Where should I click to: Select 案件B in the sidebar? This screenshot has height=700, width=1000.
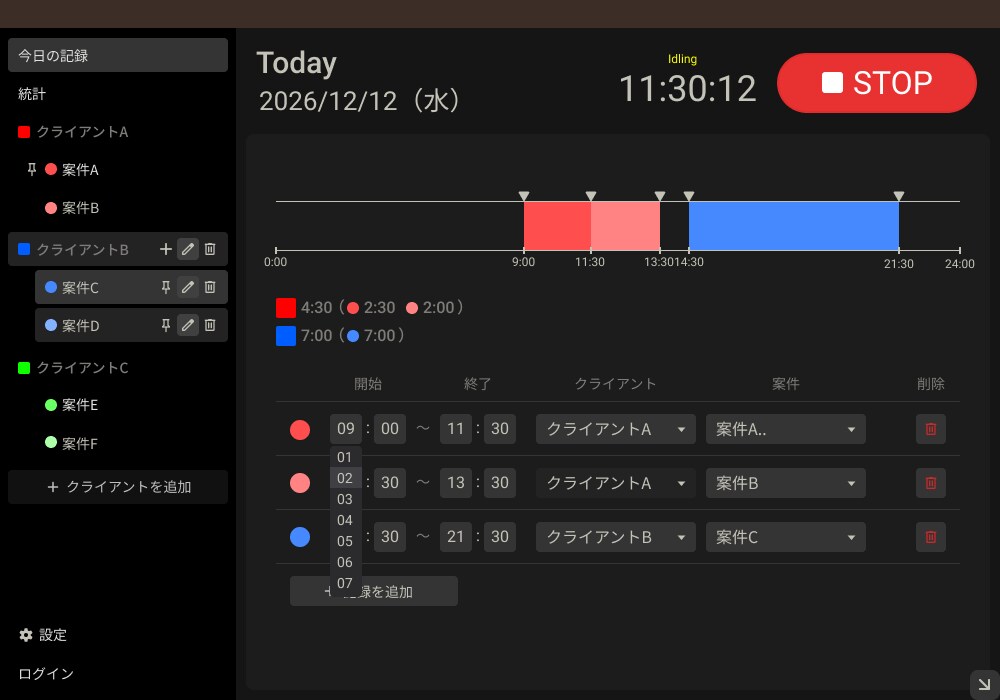(x=80, y=208)
